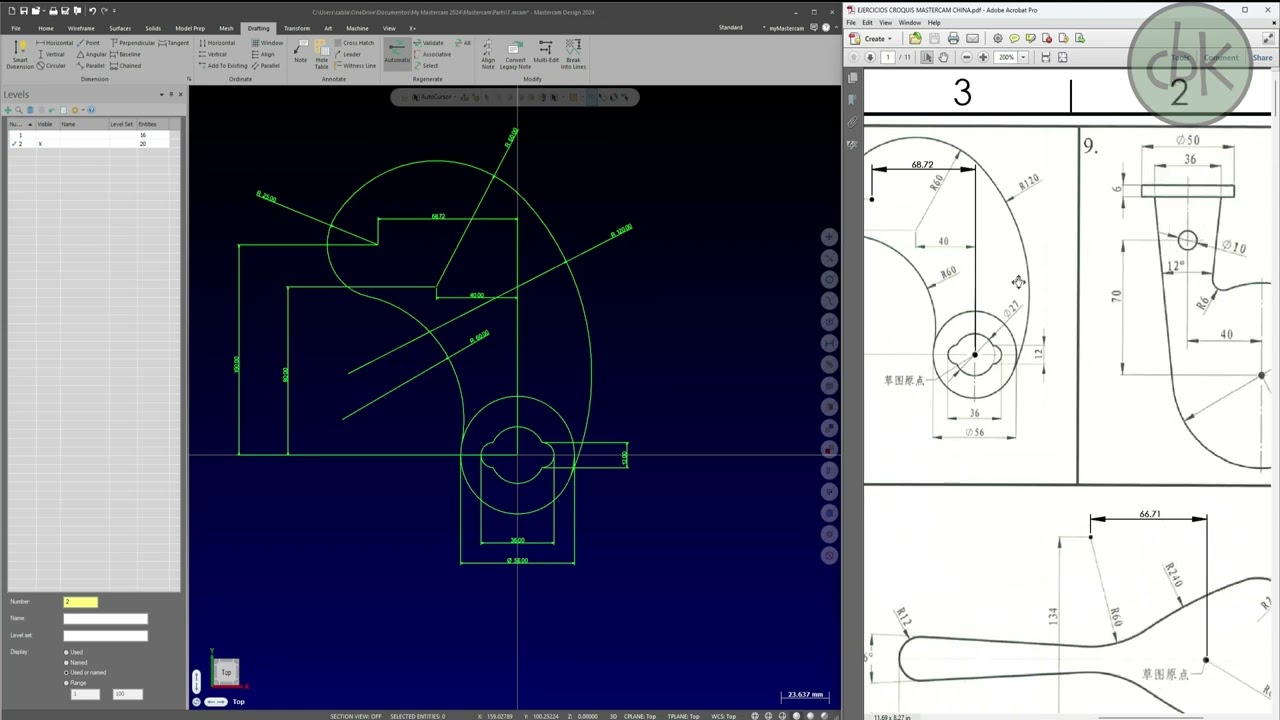Toggle Automatic regenerate
Image resolution: width=1280 pixels, height=720 pixels.
tap(397, 53)
